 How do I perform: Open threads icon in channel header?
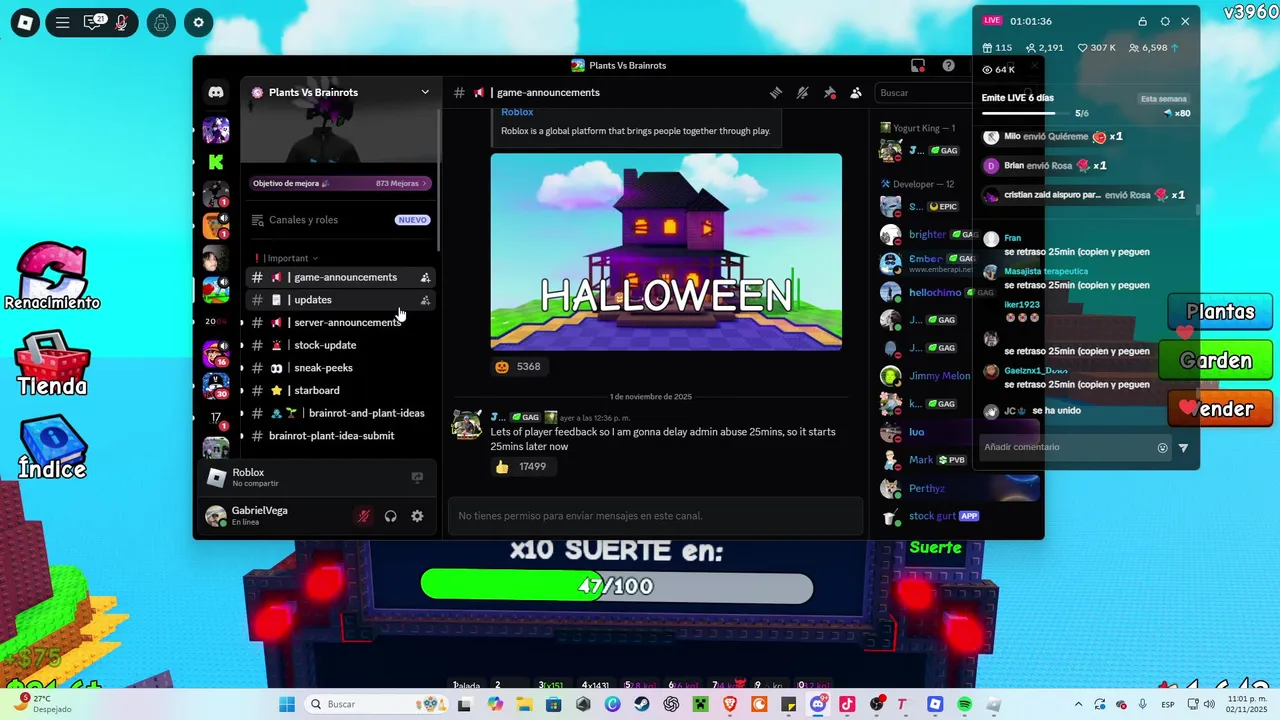click(775, 92)
